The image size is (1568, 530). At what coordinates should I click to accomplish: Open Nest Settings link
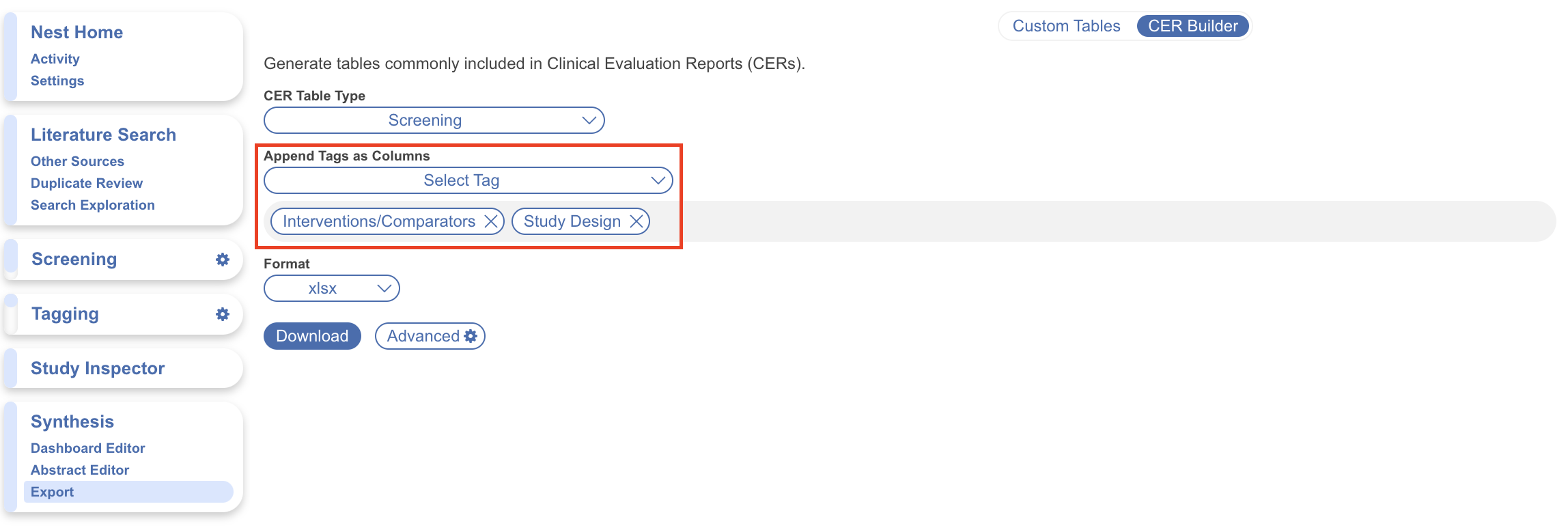[x=57, y=81]
